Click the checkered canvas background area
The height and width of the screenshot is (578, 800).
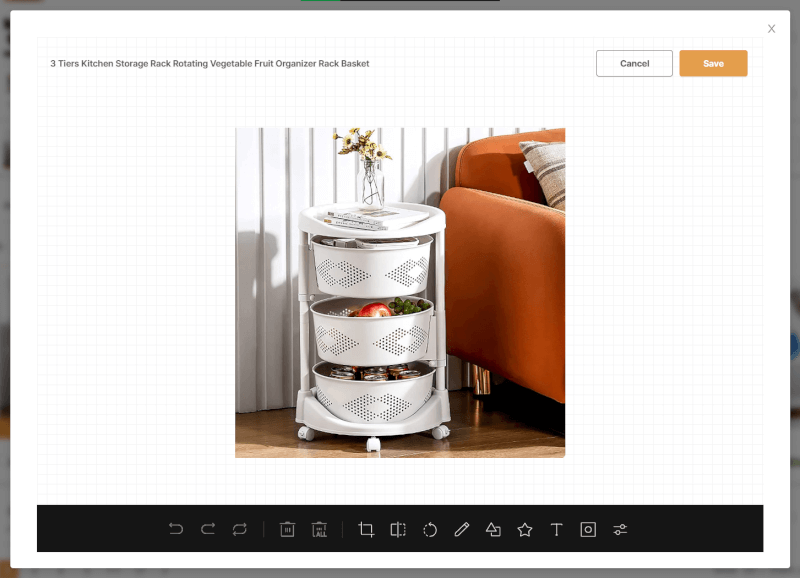coord(130,290)
